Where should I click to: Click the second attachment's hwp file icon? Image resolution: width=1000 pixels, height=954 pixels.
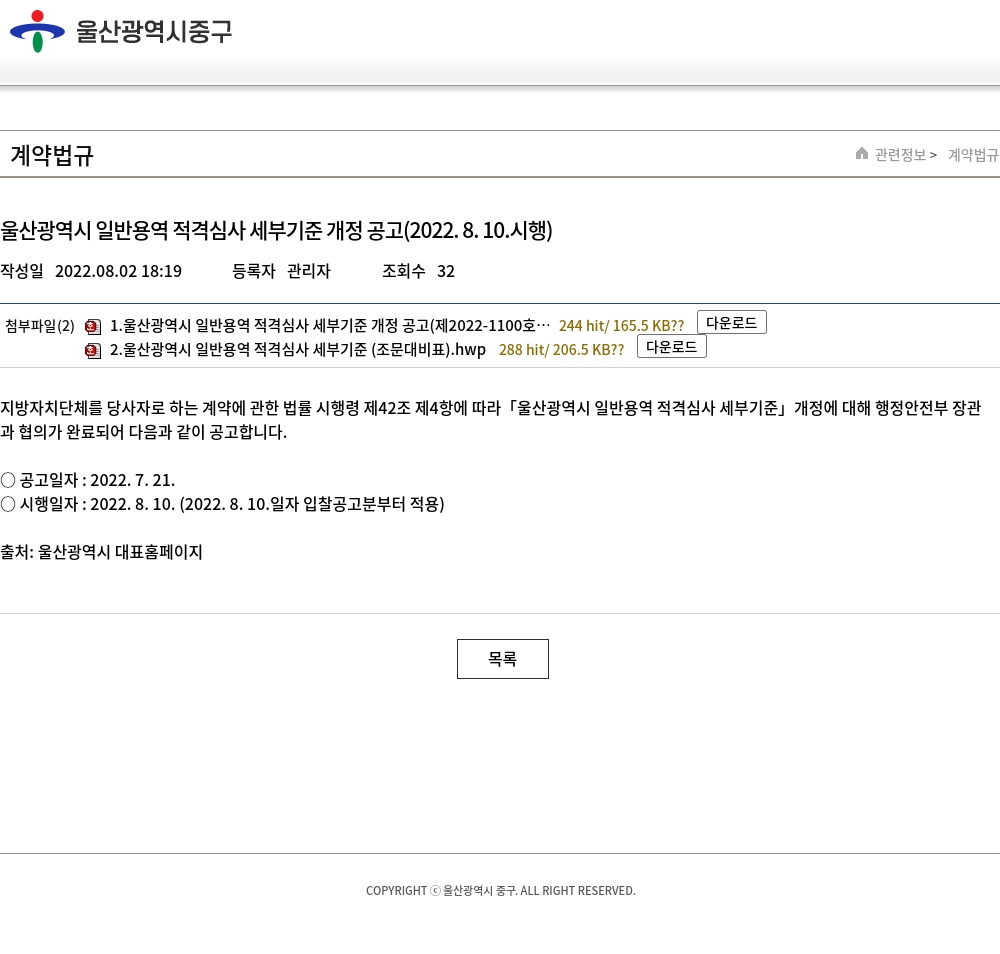(93, 350)
